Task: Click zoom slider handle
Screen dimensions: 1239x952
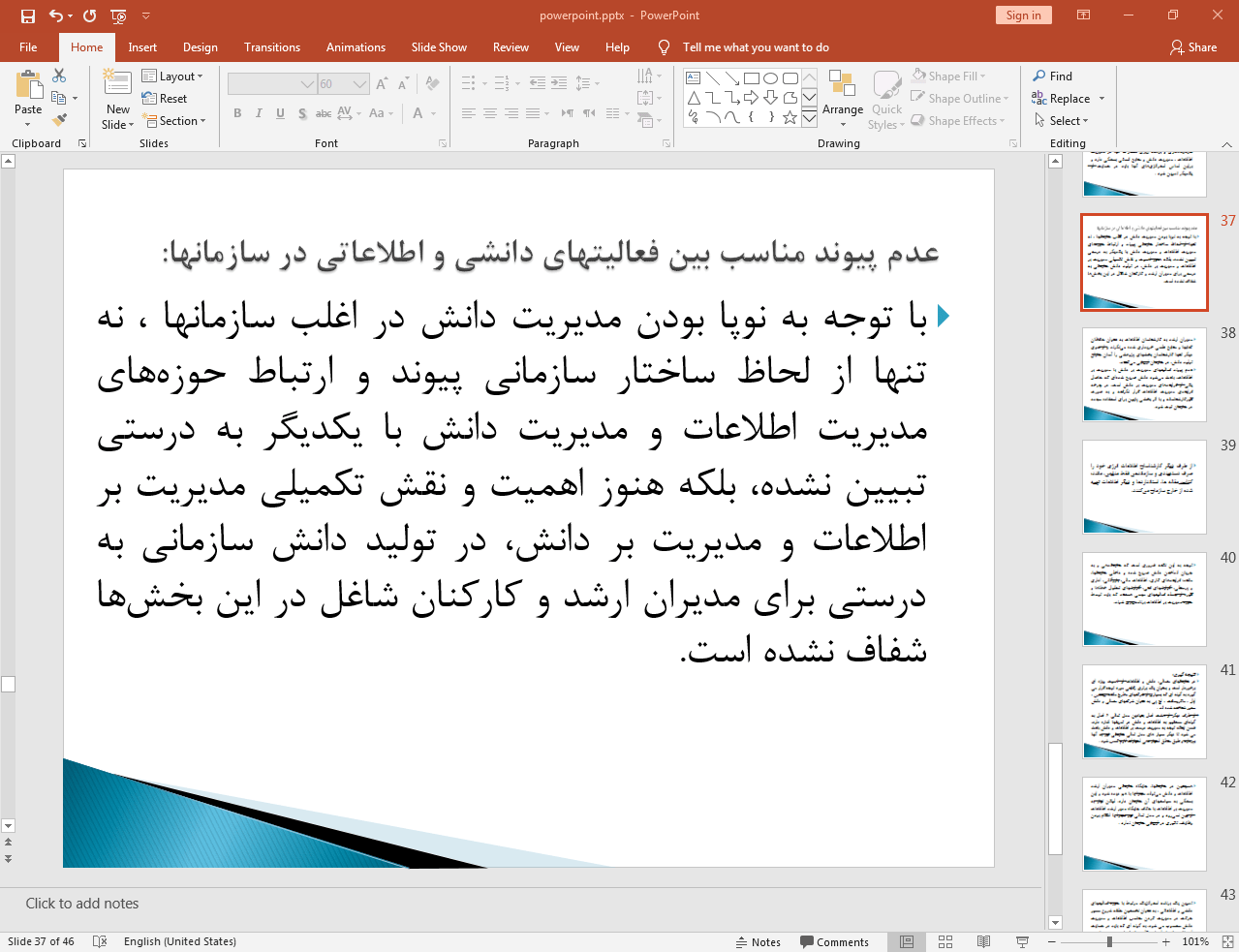Action: [x=1109, y=941]
